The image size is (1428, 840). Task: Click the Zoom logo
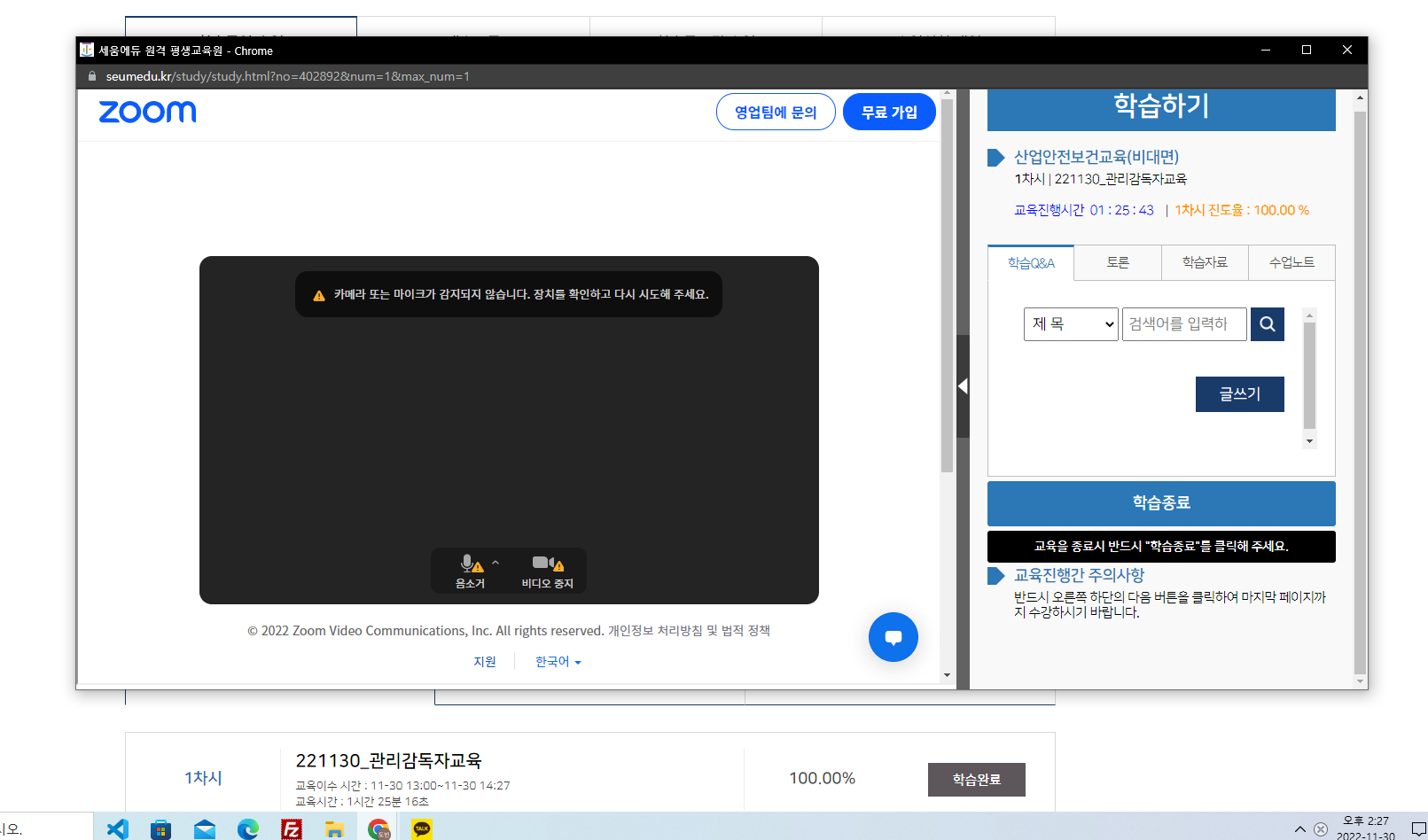(147, 112)
